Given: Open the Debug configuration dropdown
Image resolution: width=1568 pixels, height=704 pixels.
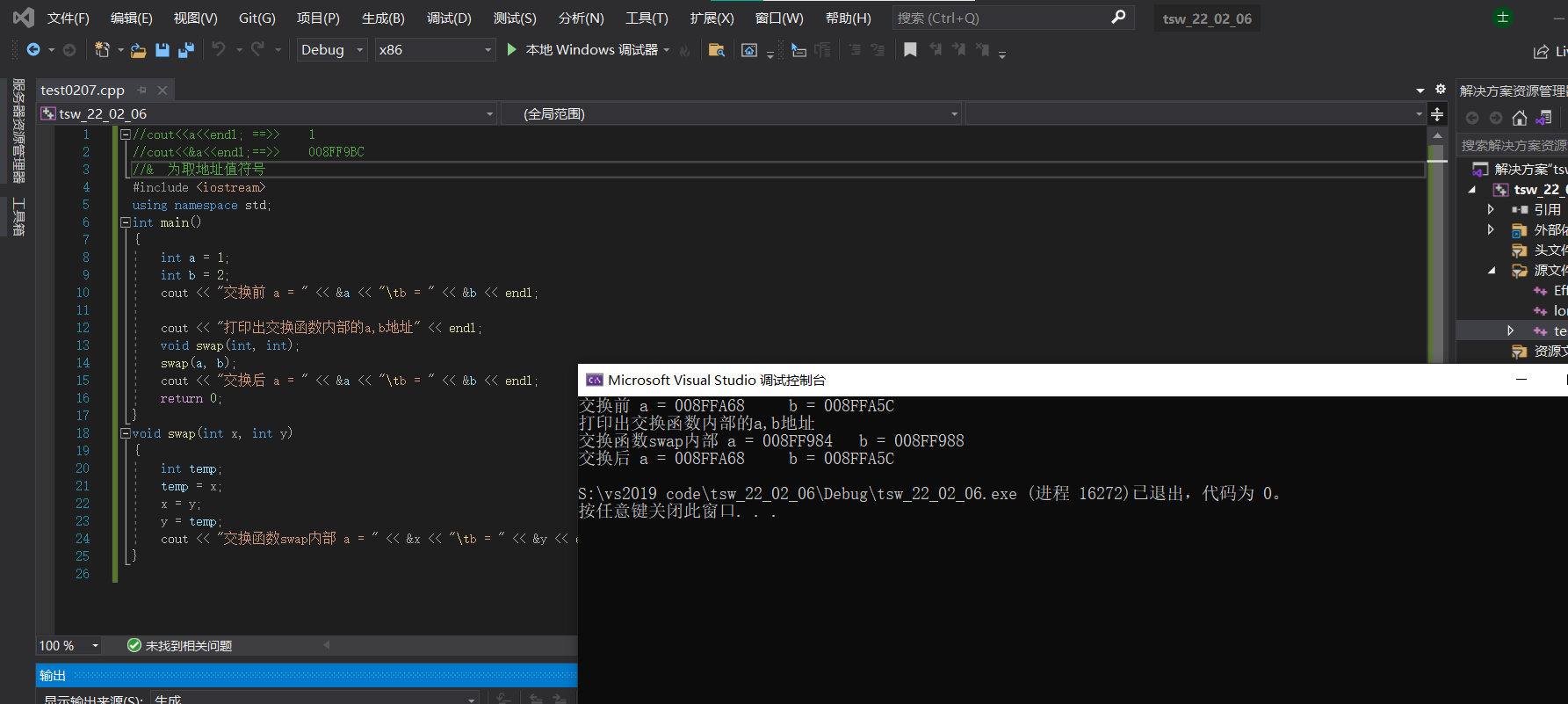Looking at the screenshot, I should tap(331, 50).
